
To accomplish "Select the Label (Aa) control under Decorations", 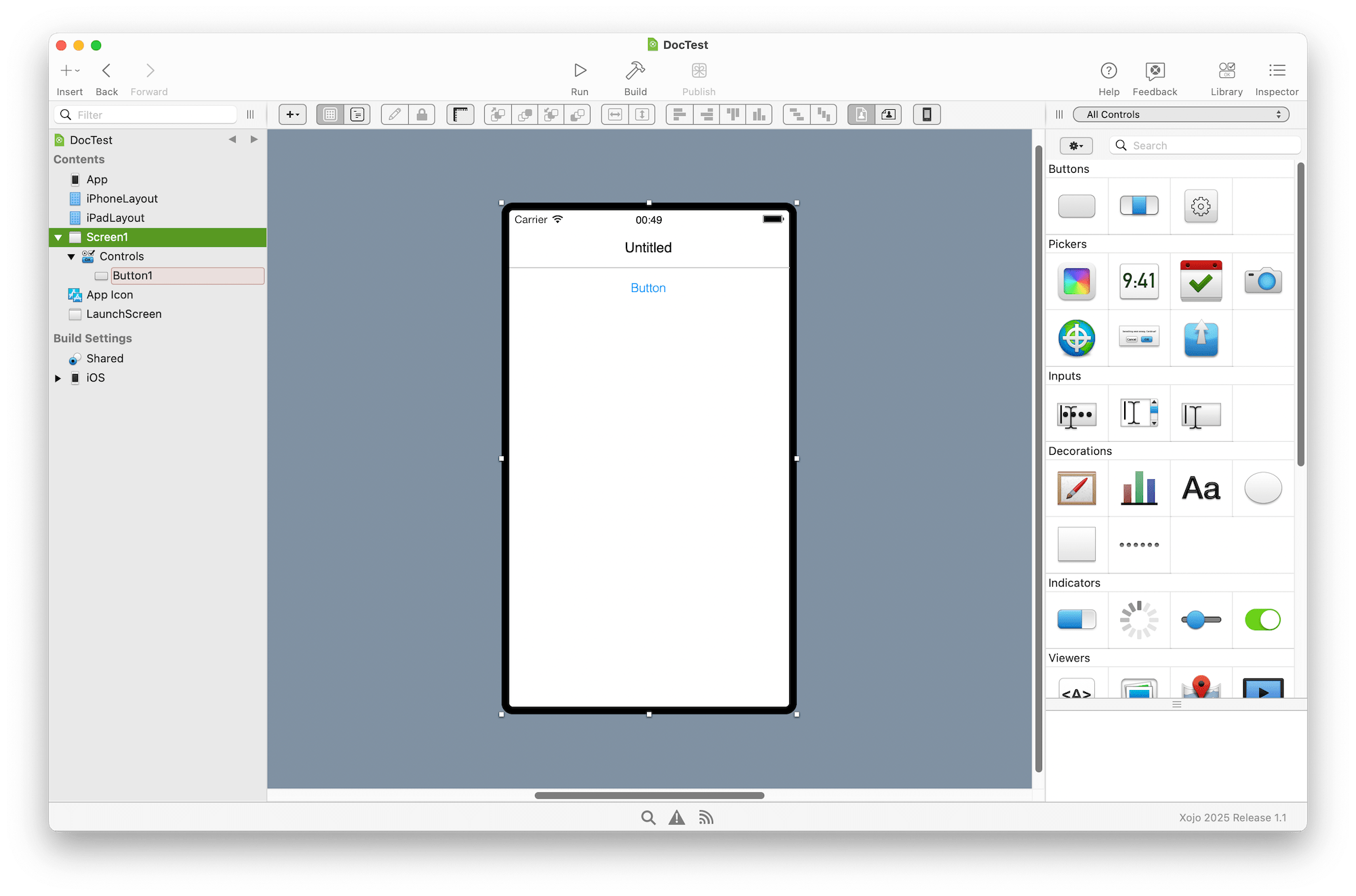I will point(1200,487).
